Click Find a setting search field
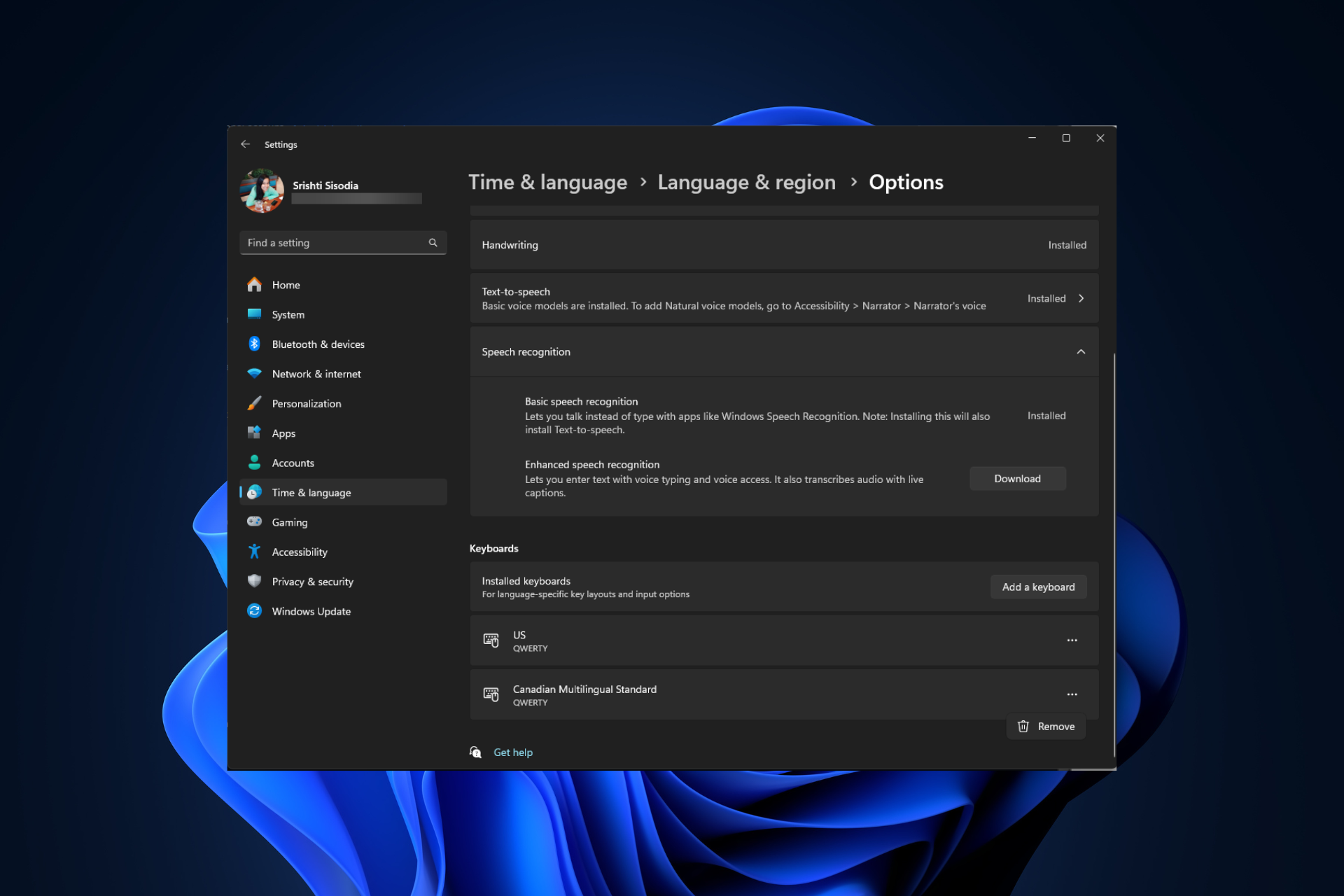1344x896 pixels. point(339,242)
